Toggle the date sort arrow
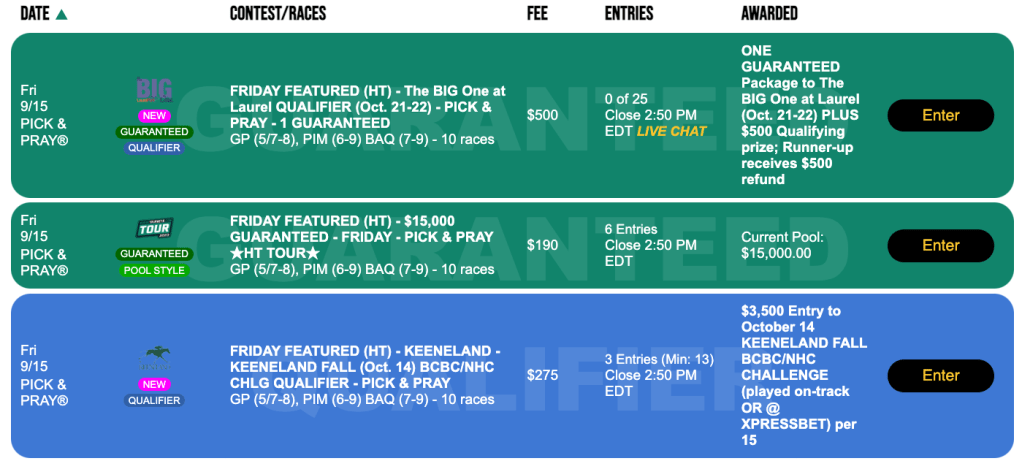Image resolution: width=1022 pixels, height=461 pixels. (x=62, y=14)
